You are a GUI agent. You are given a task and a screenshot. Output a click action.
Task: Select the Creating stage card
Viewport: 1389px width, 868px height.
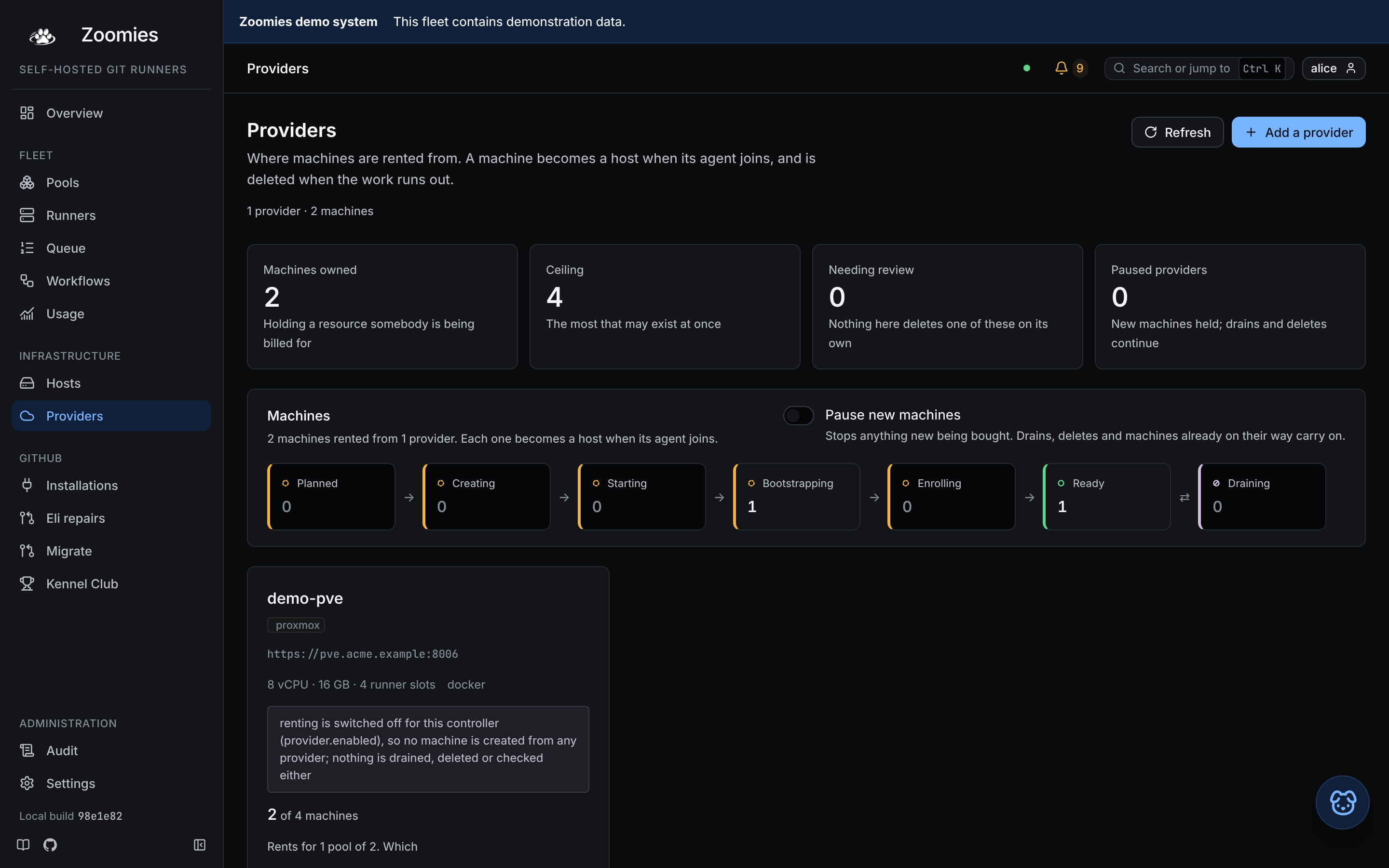coord(486,497)
